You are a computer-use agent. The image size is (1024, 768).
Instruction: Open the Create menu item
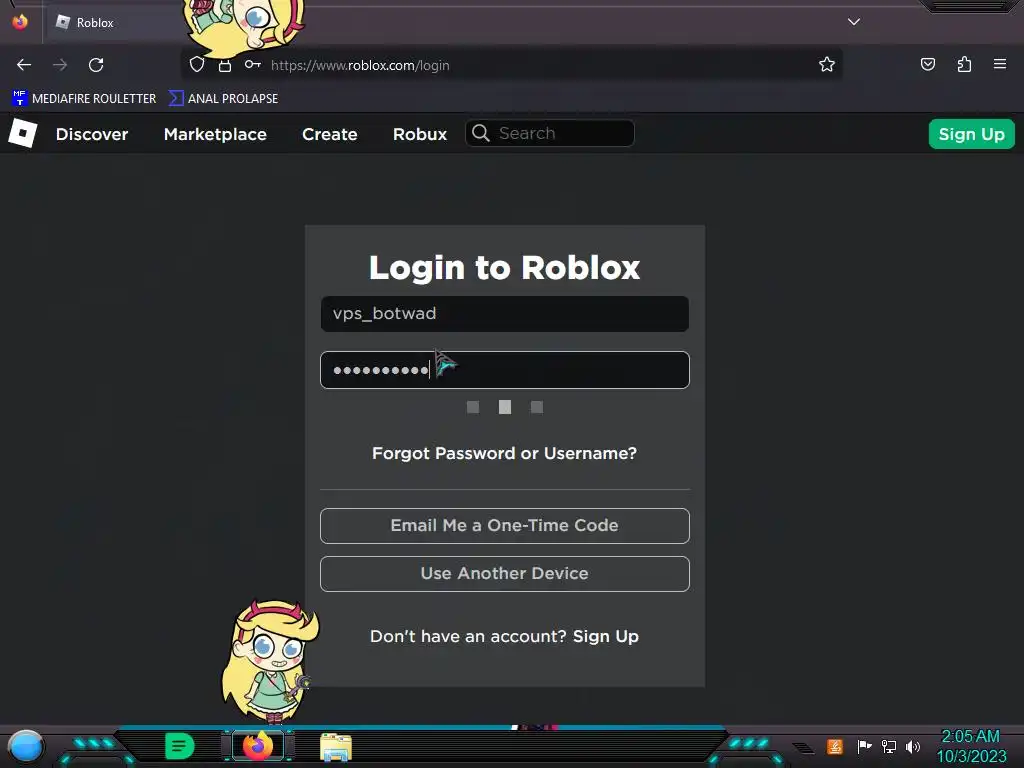[x=330, y=134]
